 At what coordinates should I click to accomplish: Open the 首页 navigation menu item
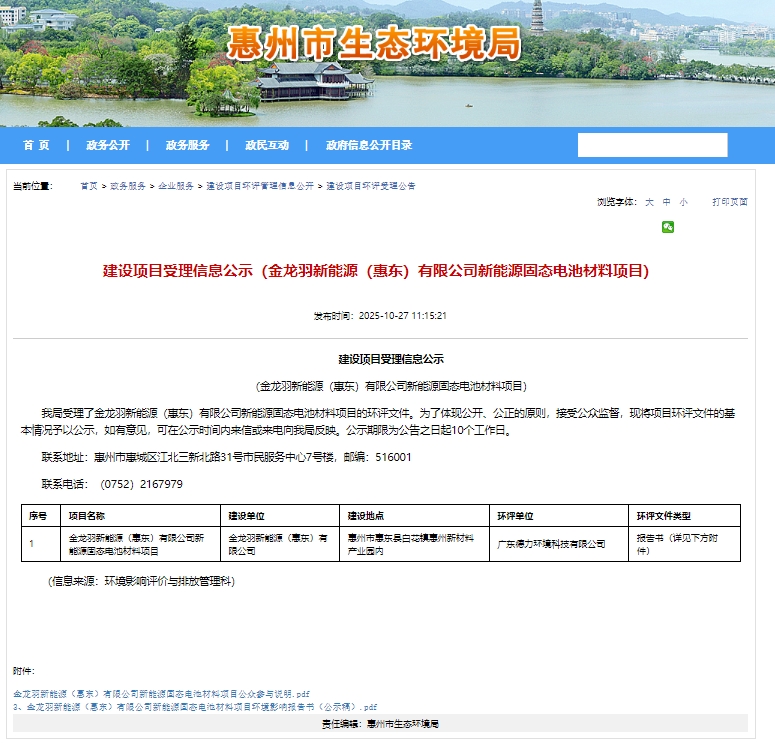pyautogui.click(x=36, y=145)
